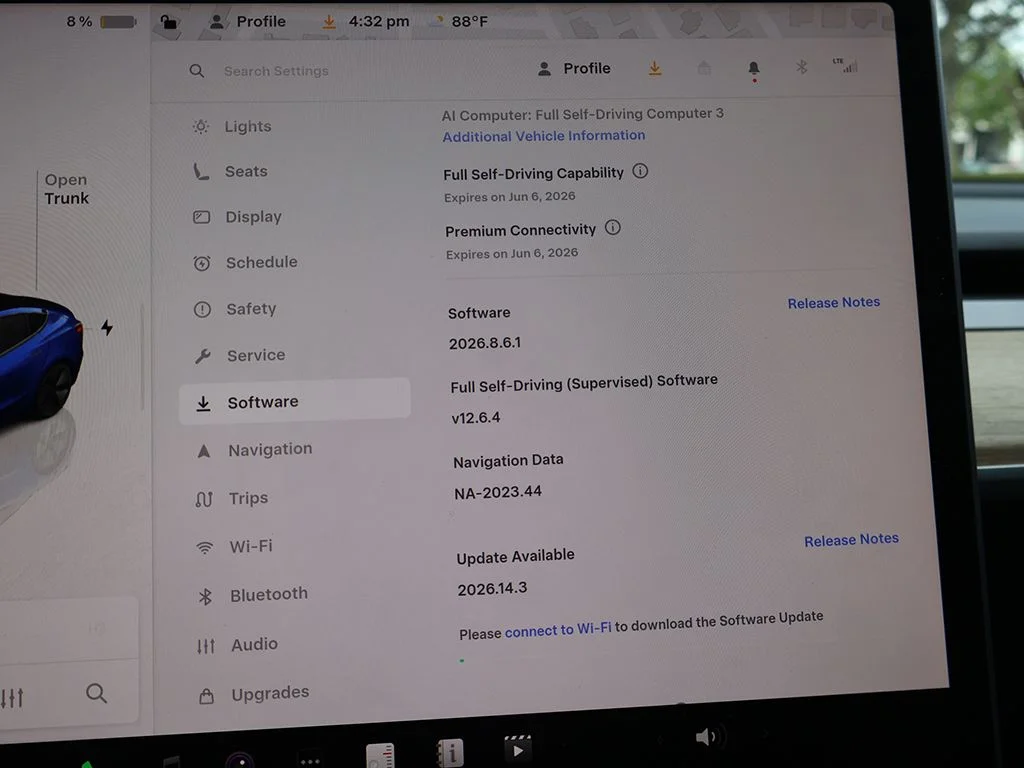Open the app launcher three-dots icon
1024x768 pixels.
point(310,761)
